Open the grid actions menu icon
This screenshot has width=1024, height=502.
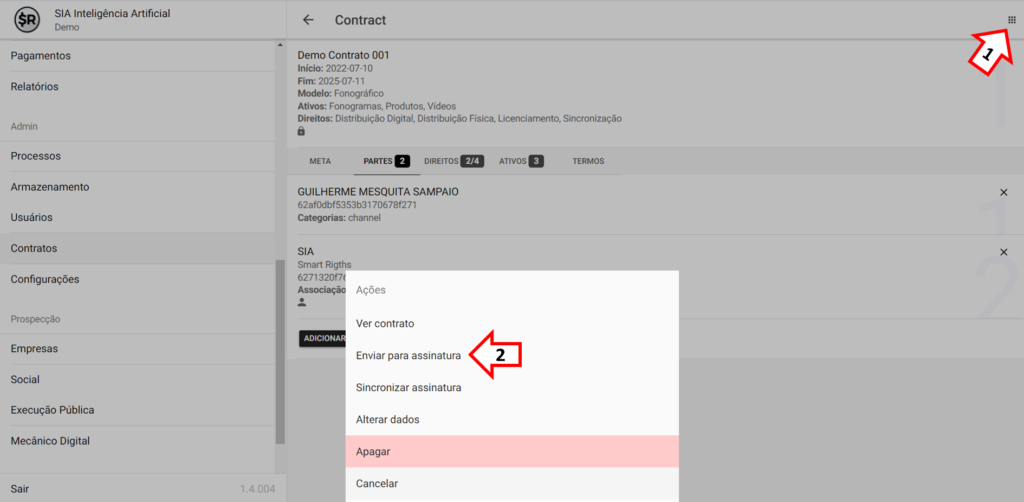pyautogui.click(x=1011, y=20)
